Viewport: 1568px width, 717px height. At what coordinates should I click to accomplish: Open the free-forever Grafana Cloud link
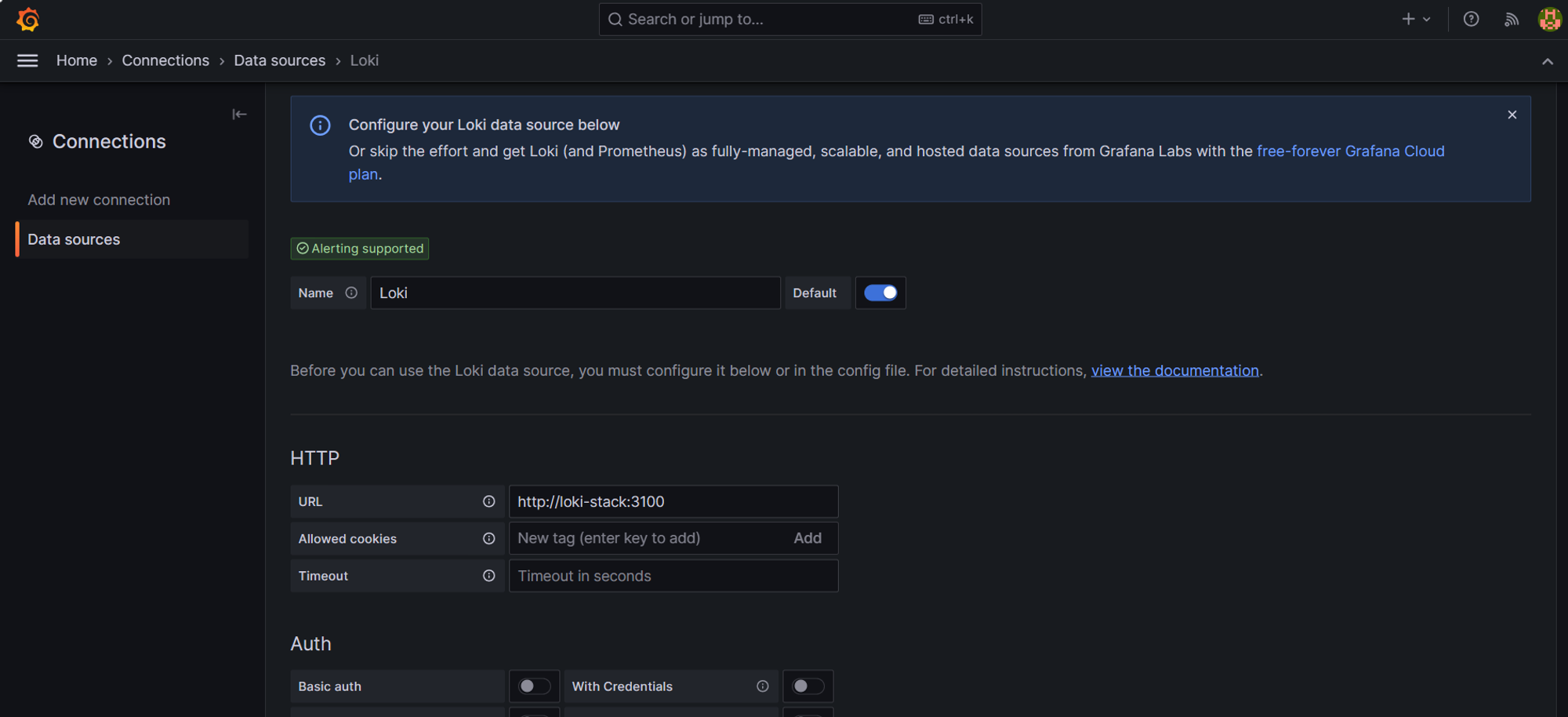1350,151
